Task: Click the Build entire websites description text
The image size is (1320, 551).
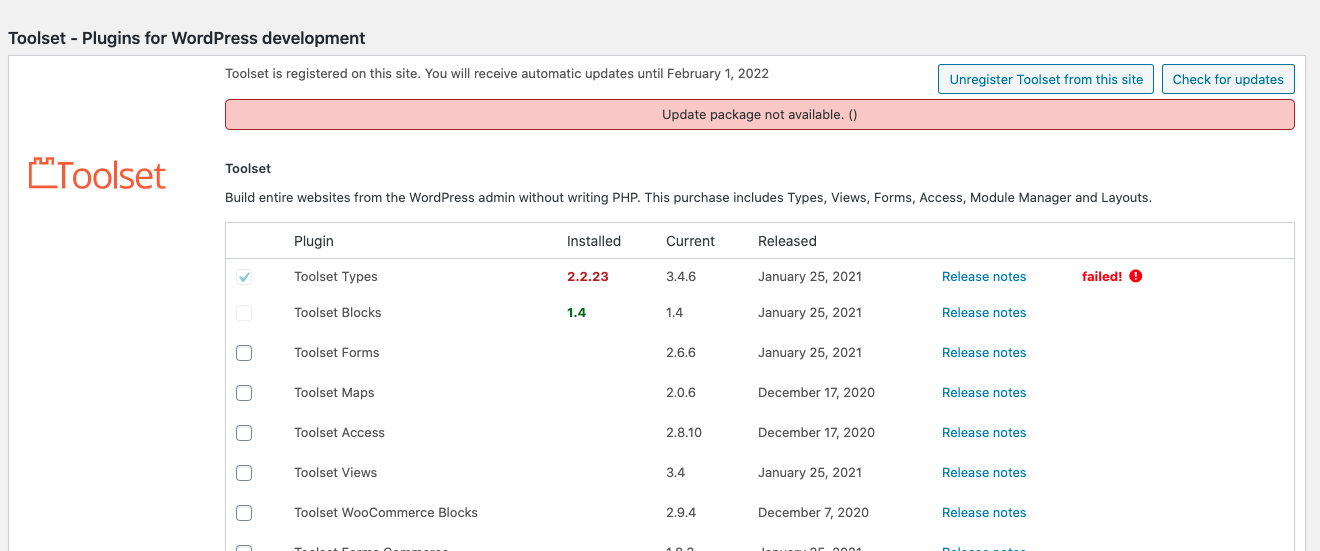Action: pyautogui.click(x=688, y=197)
